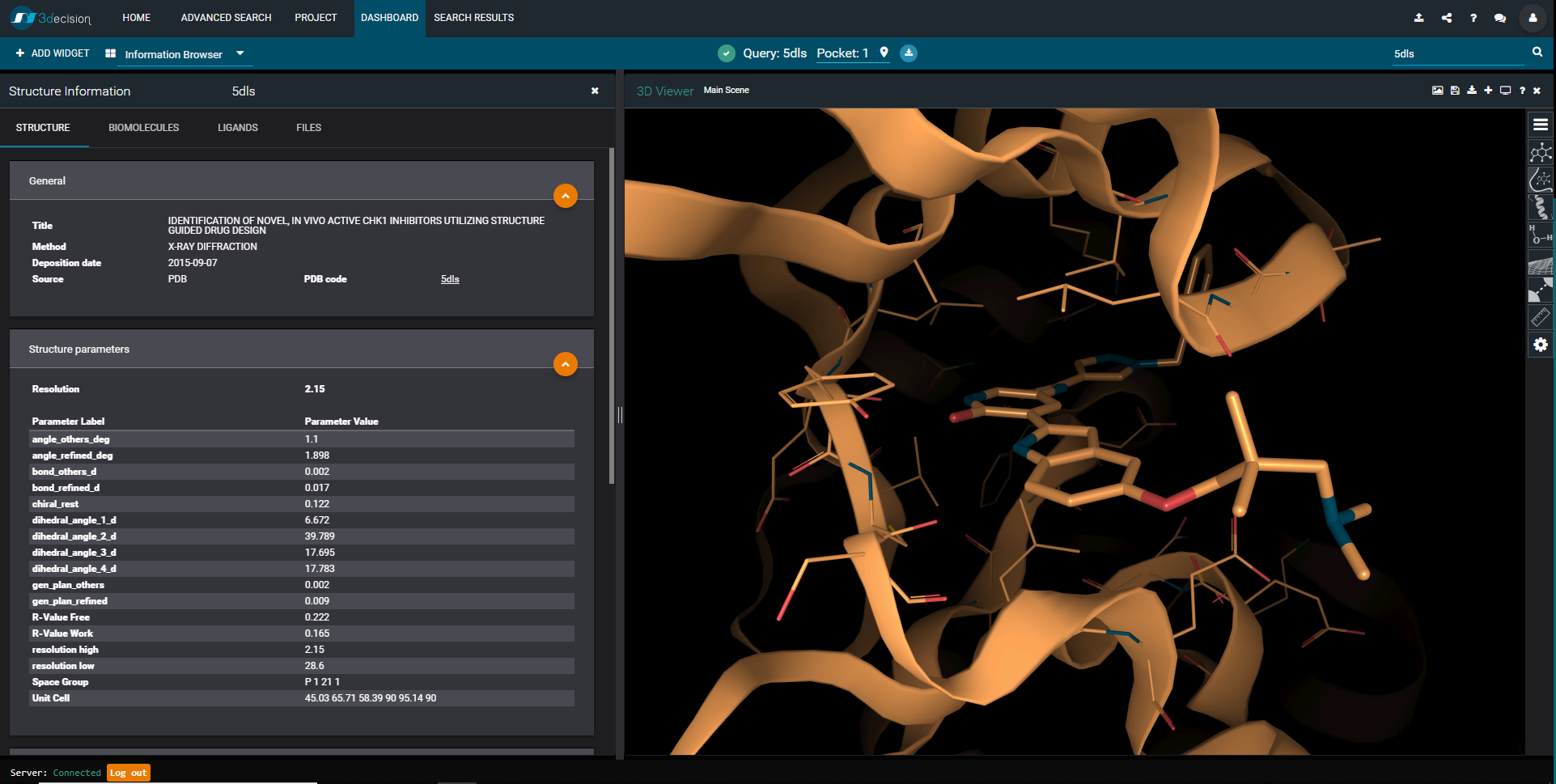Viewport: 1556px width, 784px height.
Task: Select the Unit Cell parameter row
Action: tap(302, 698)
